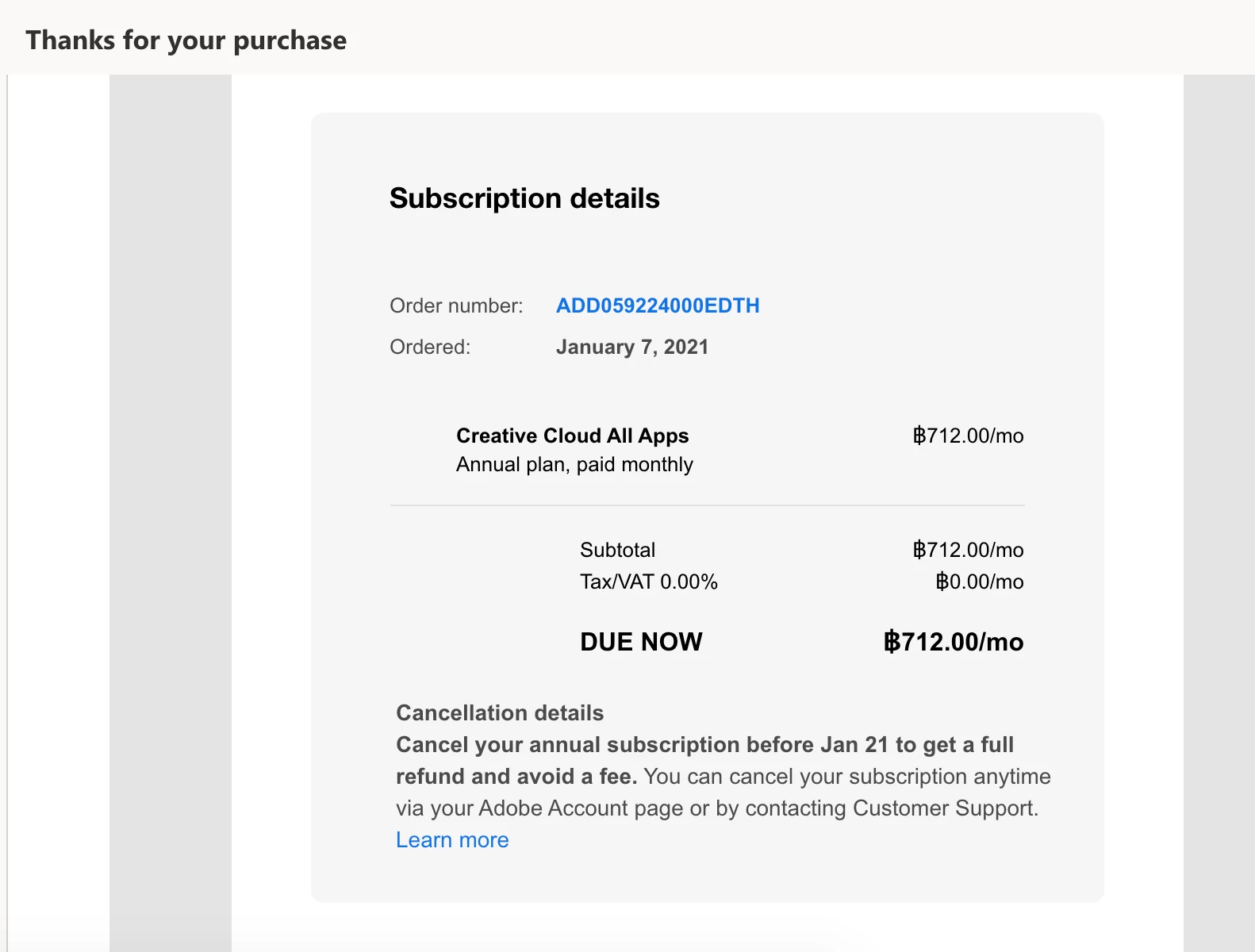This screenshot has height=952, width=1255.
Task: Click the Tax/VAT 0.00% label
Action: [648, 582]
